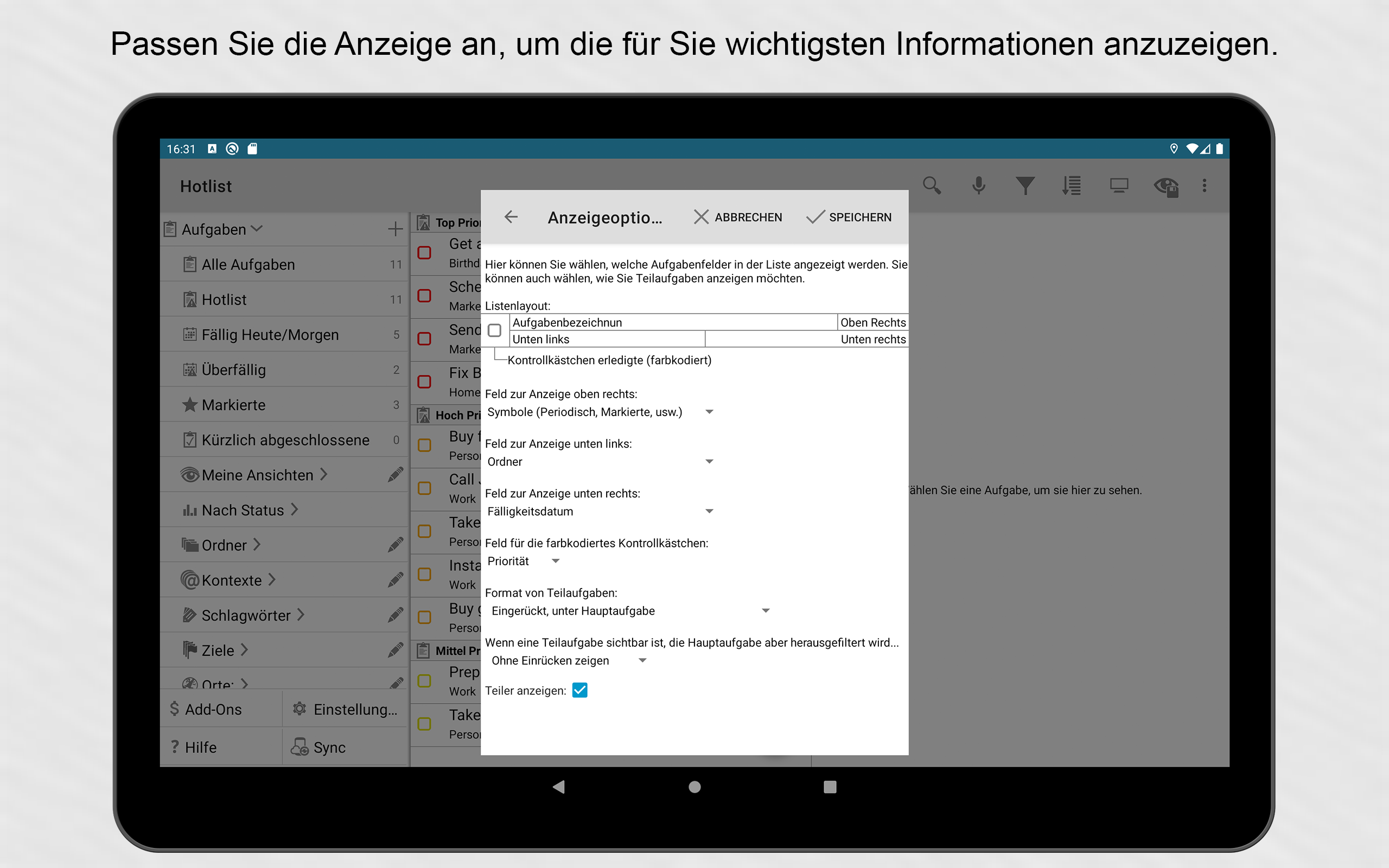Select Hotlist in sidebar list
Image resolution: width=1389 pixels, height=868 pixels.
tap(285, 299)
